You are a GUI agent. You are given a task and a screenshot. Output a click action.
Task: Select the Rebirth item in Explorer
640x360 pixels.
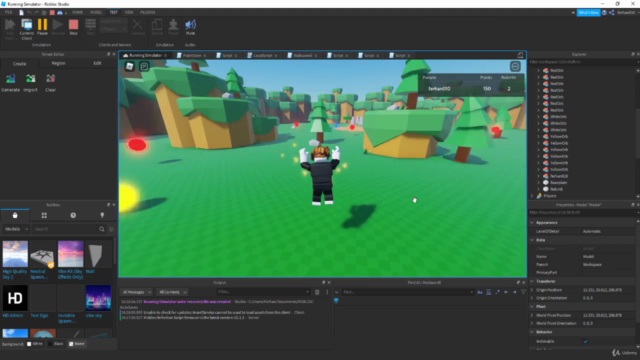point(557,189)
